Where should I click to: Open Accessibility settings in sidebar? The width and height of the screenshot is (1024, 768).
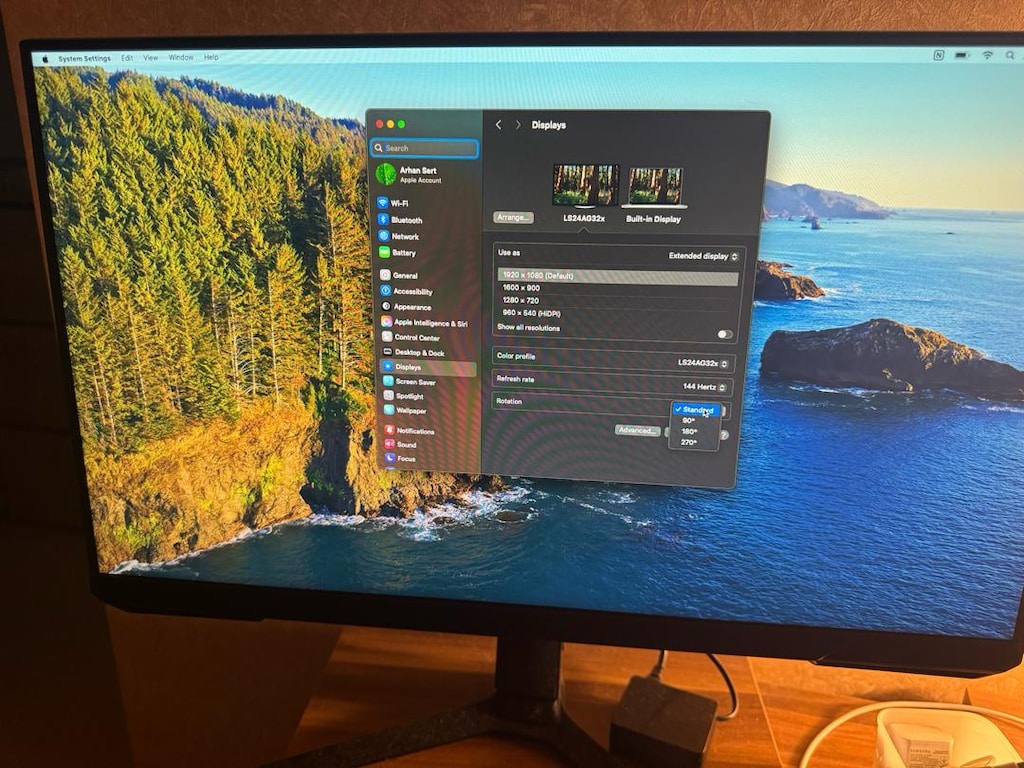tap(407, 291)
